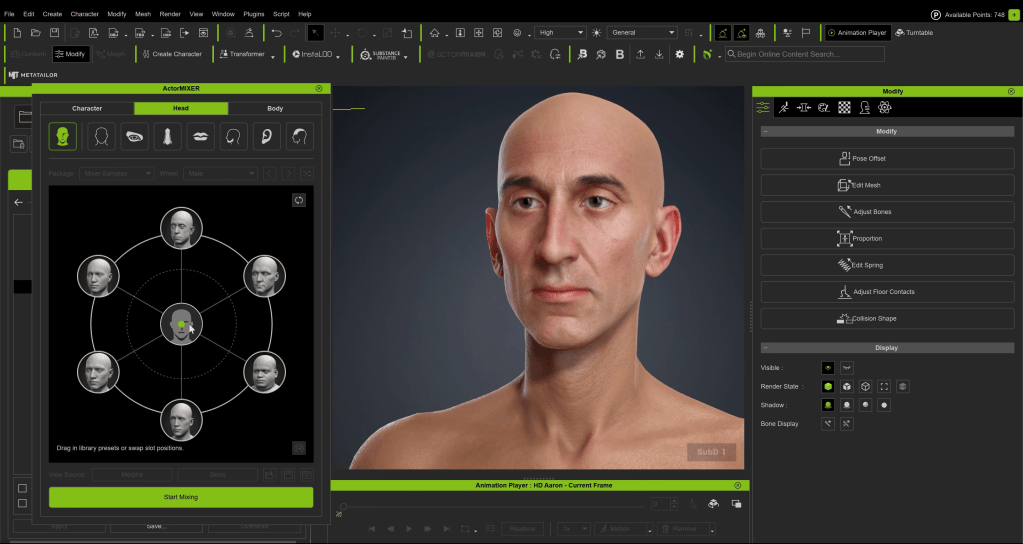The image size is (1023, 544).
Task: Open the High quality dropdown
Action: 560,33
